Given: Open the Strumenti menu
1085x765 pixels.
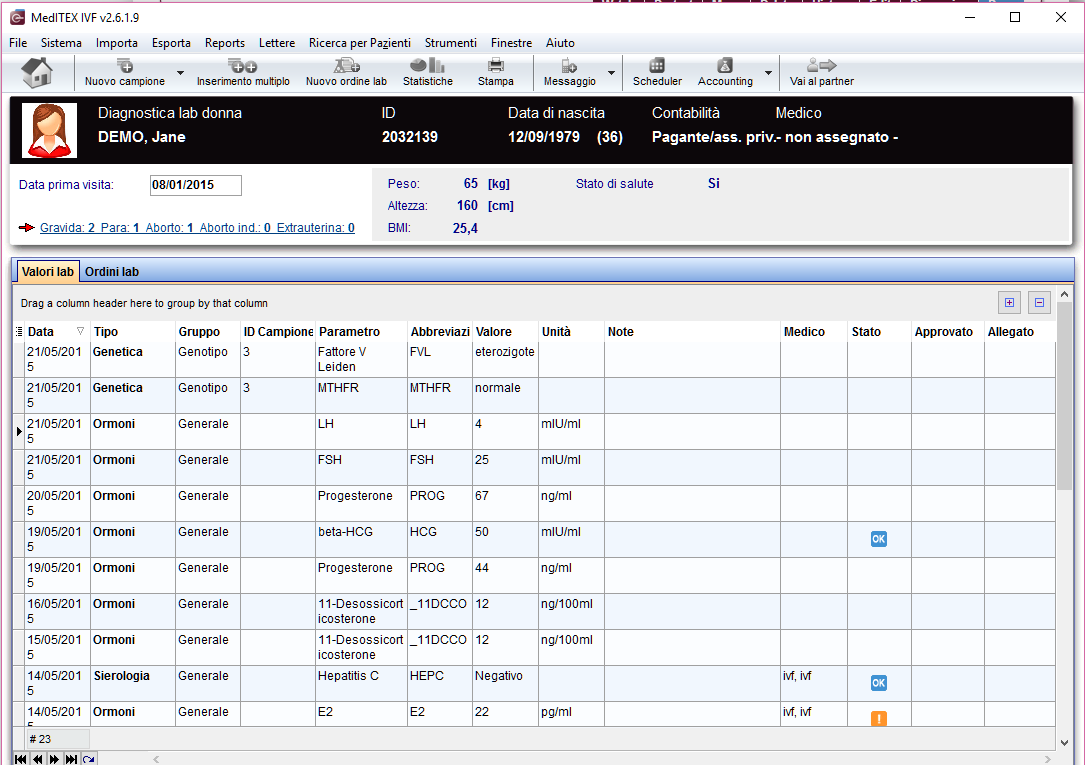Looking at the screenshot, I should point(450,43).
